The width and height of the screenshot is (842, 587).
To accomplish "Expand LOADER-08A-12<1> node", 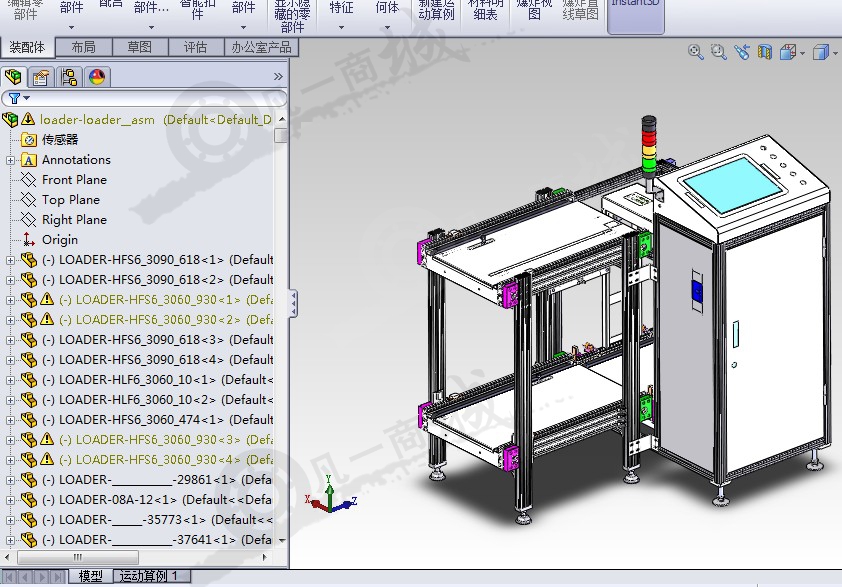I will point(10,500).
